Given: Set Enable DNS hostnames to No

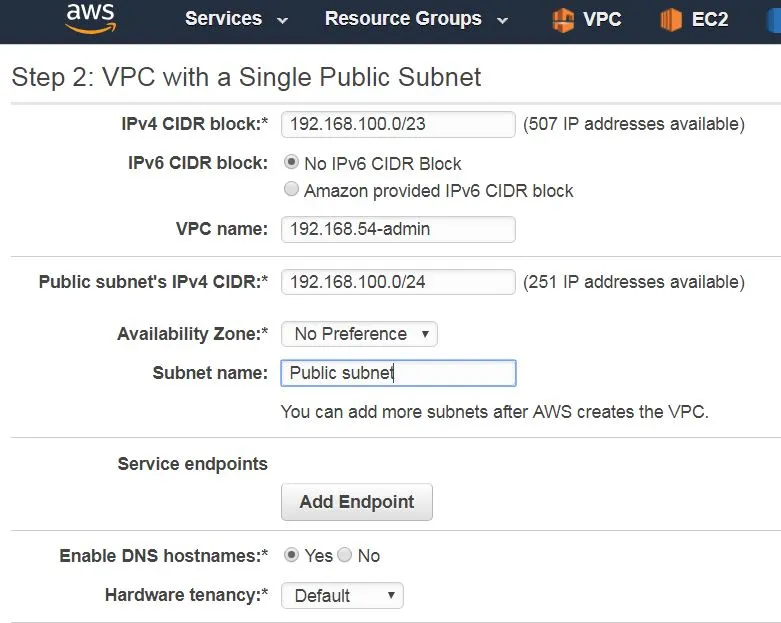Looking at the screenshot, I should click(345, 555).
